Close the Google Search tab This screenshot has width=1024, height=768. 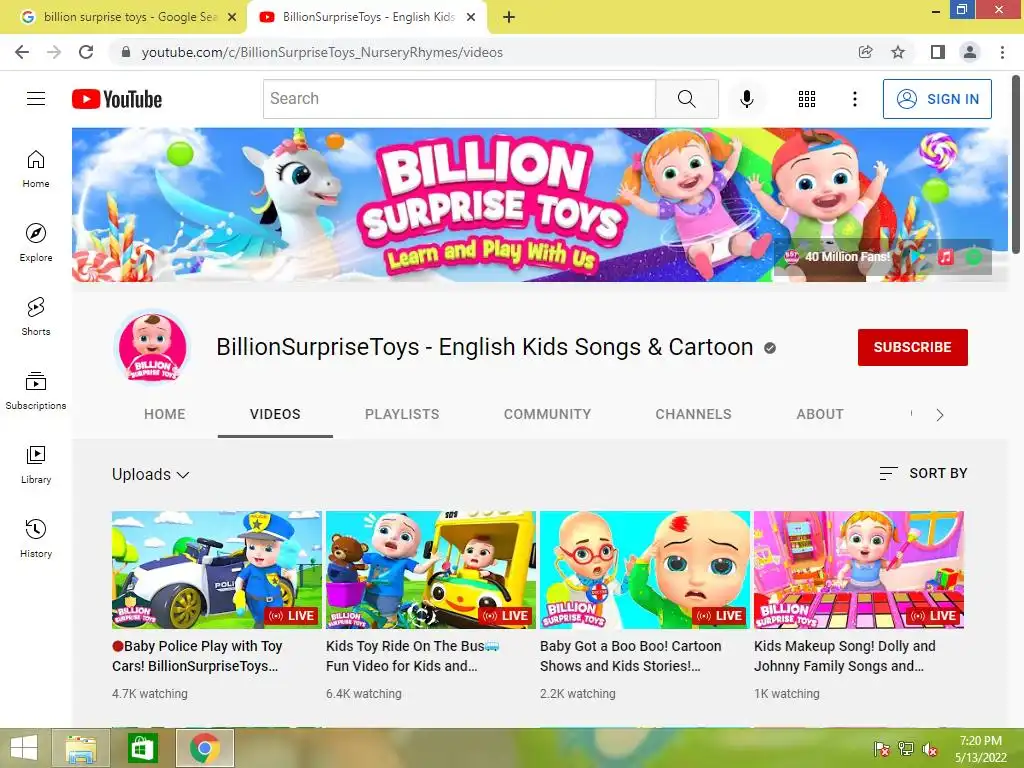coord(232,17)
